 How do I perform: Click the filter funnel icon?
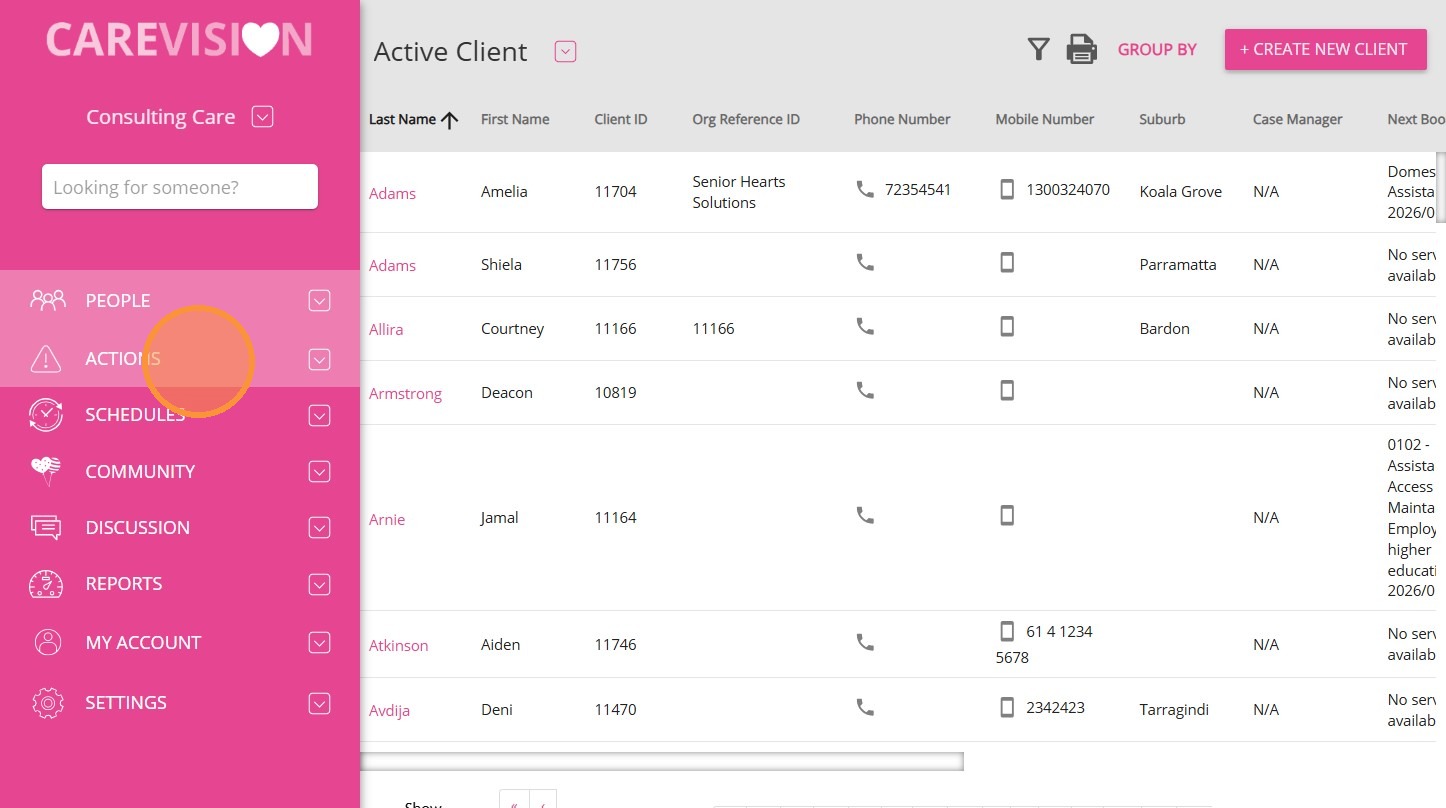click(x=1039, y=49)
